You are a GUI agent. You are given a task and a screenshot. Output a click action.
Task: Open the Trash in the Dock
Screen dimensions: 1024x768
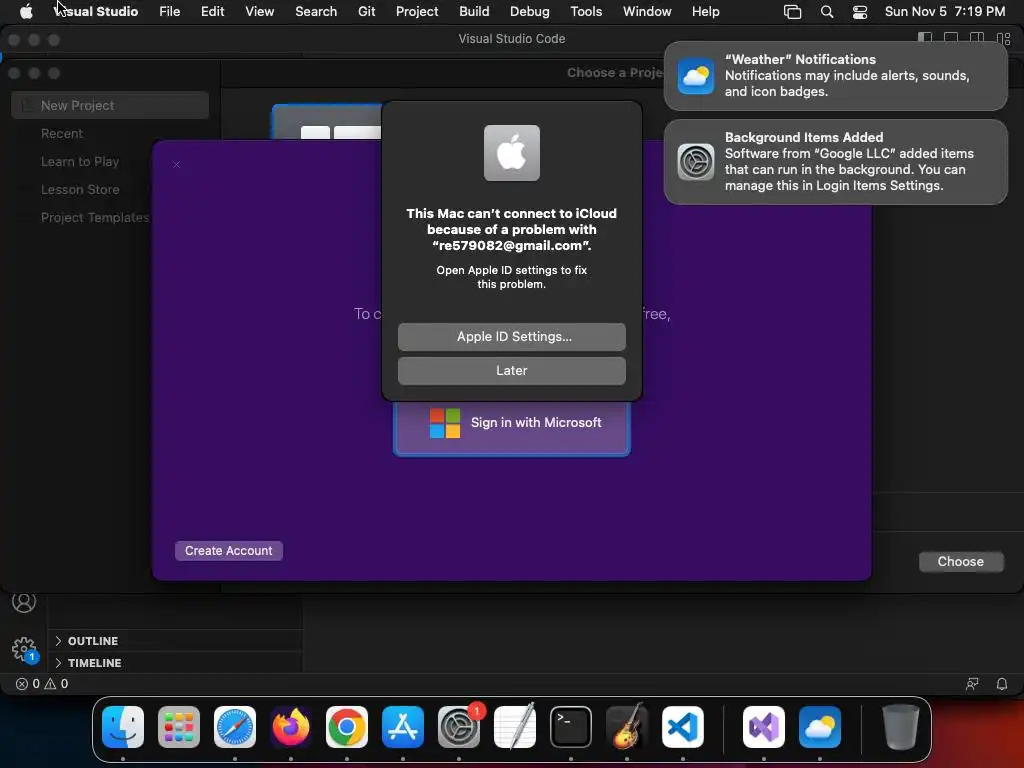[901, 727]
